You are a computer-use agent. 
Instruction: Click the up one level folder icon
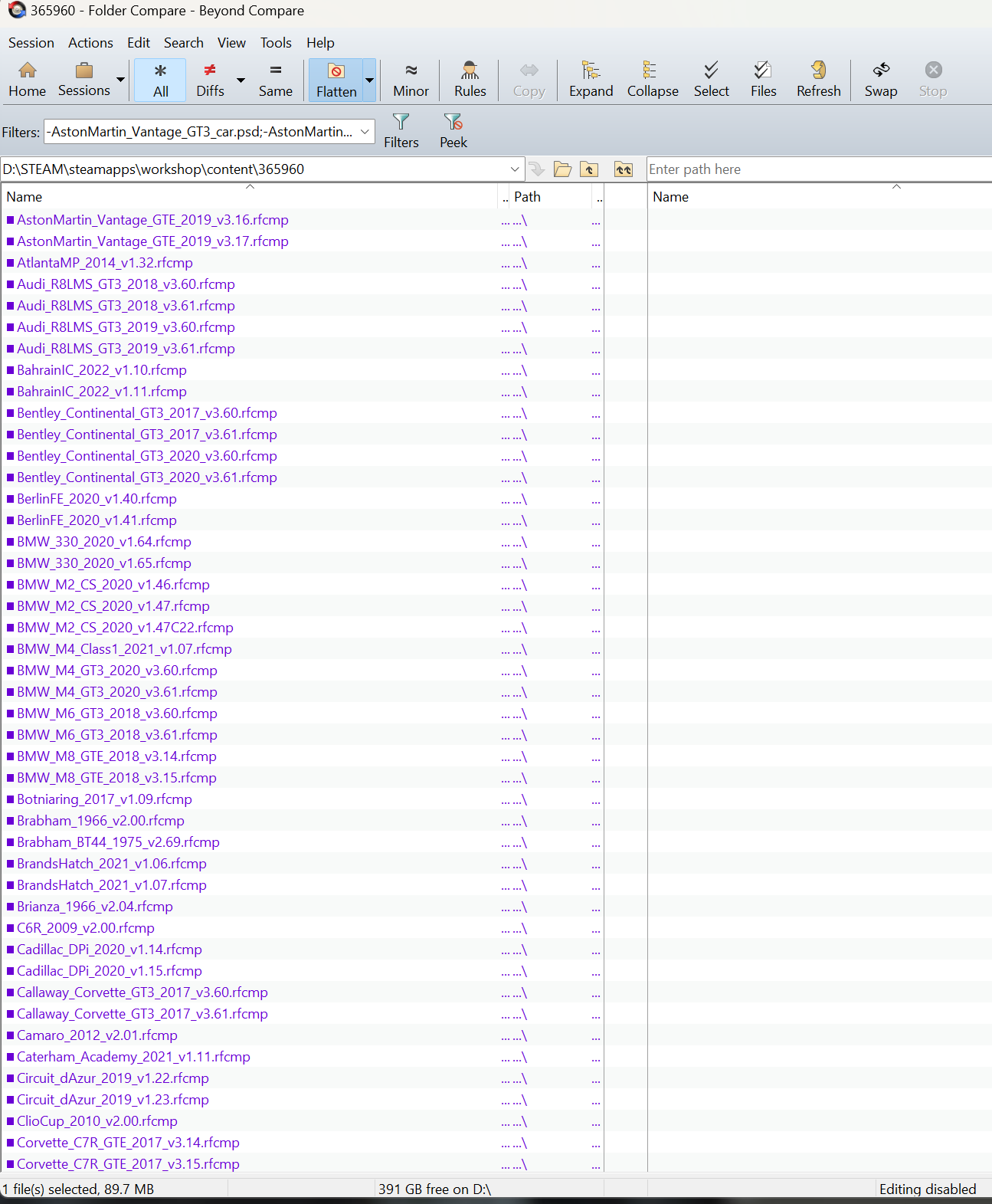click(589, 169)
